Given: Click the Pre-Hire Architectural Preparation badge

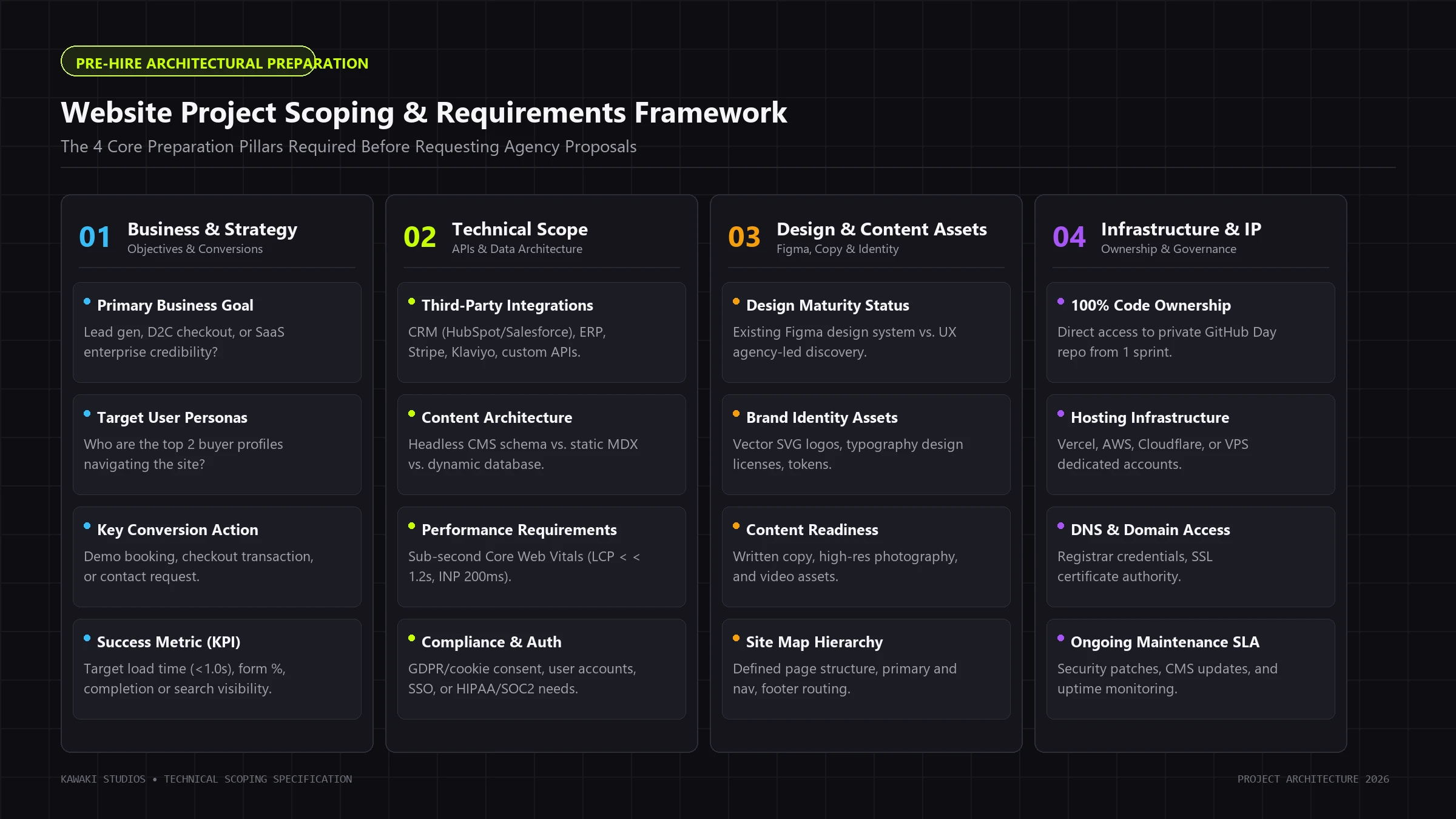Looking at the screenshot, I should click(188, 61).
